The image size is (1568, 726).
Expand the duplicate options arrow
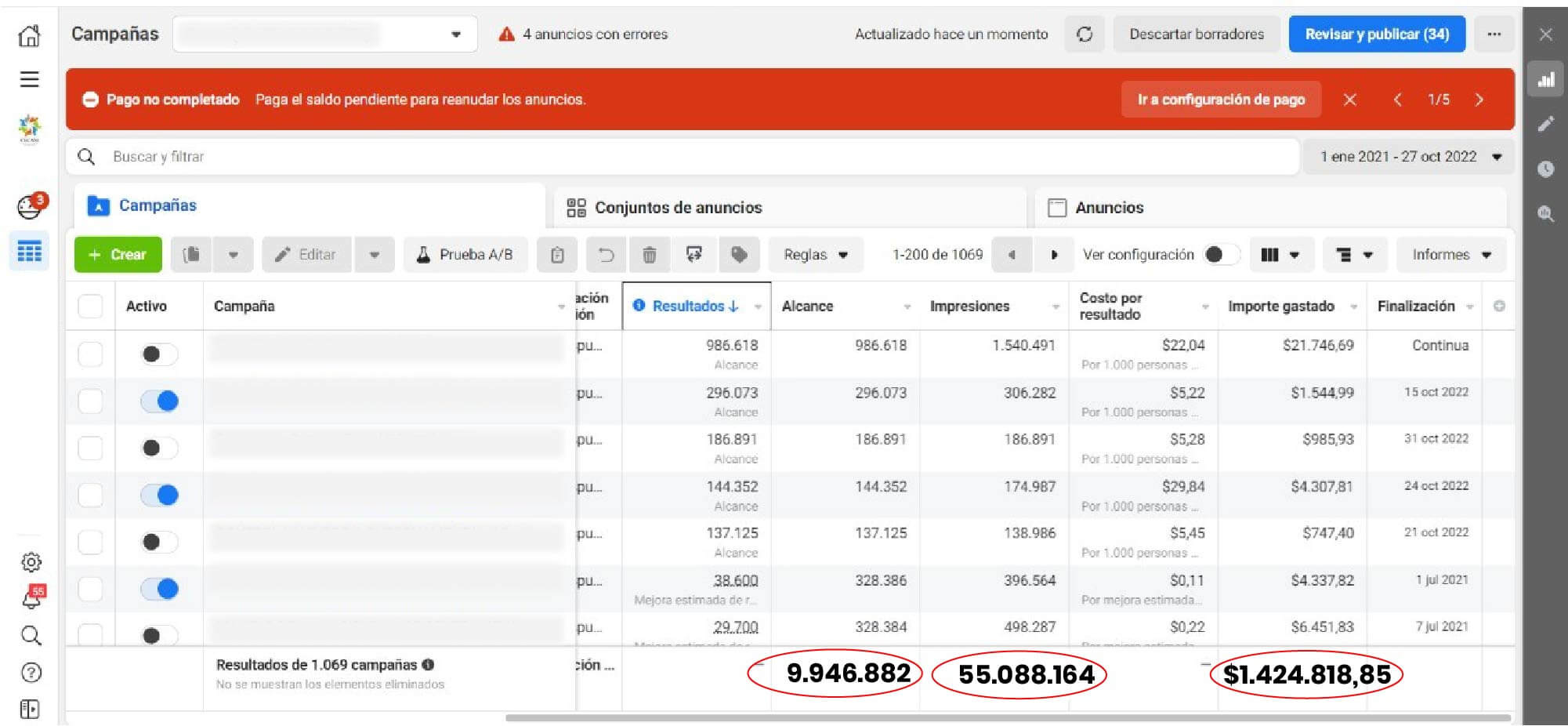coord(233,255)
